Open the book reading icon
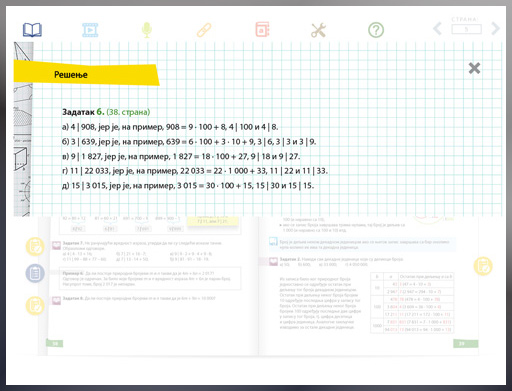Viewport: 512px width, 391px height. pyautogui.click(x=32, y=30)
